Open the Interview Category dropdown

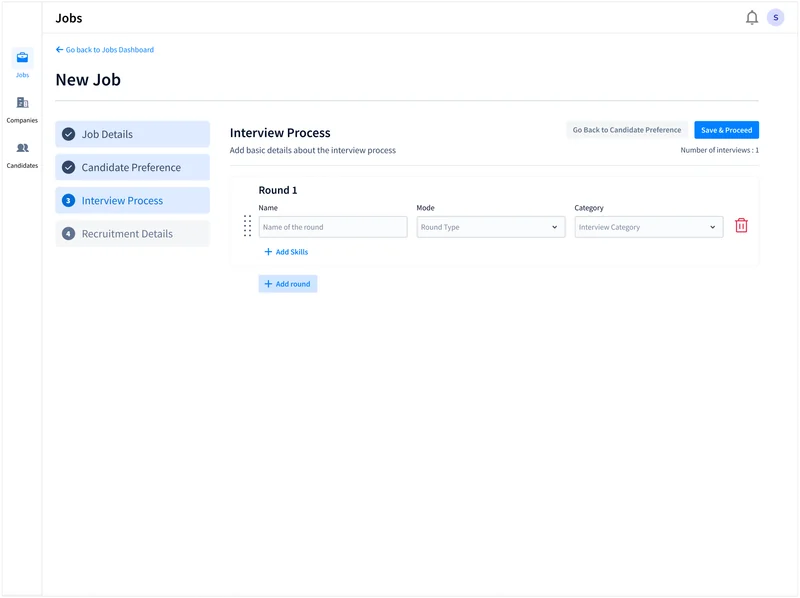(x=648, y=227)
